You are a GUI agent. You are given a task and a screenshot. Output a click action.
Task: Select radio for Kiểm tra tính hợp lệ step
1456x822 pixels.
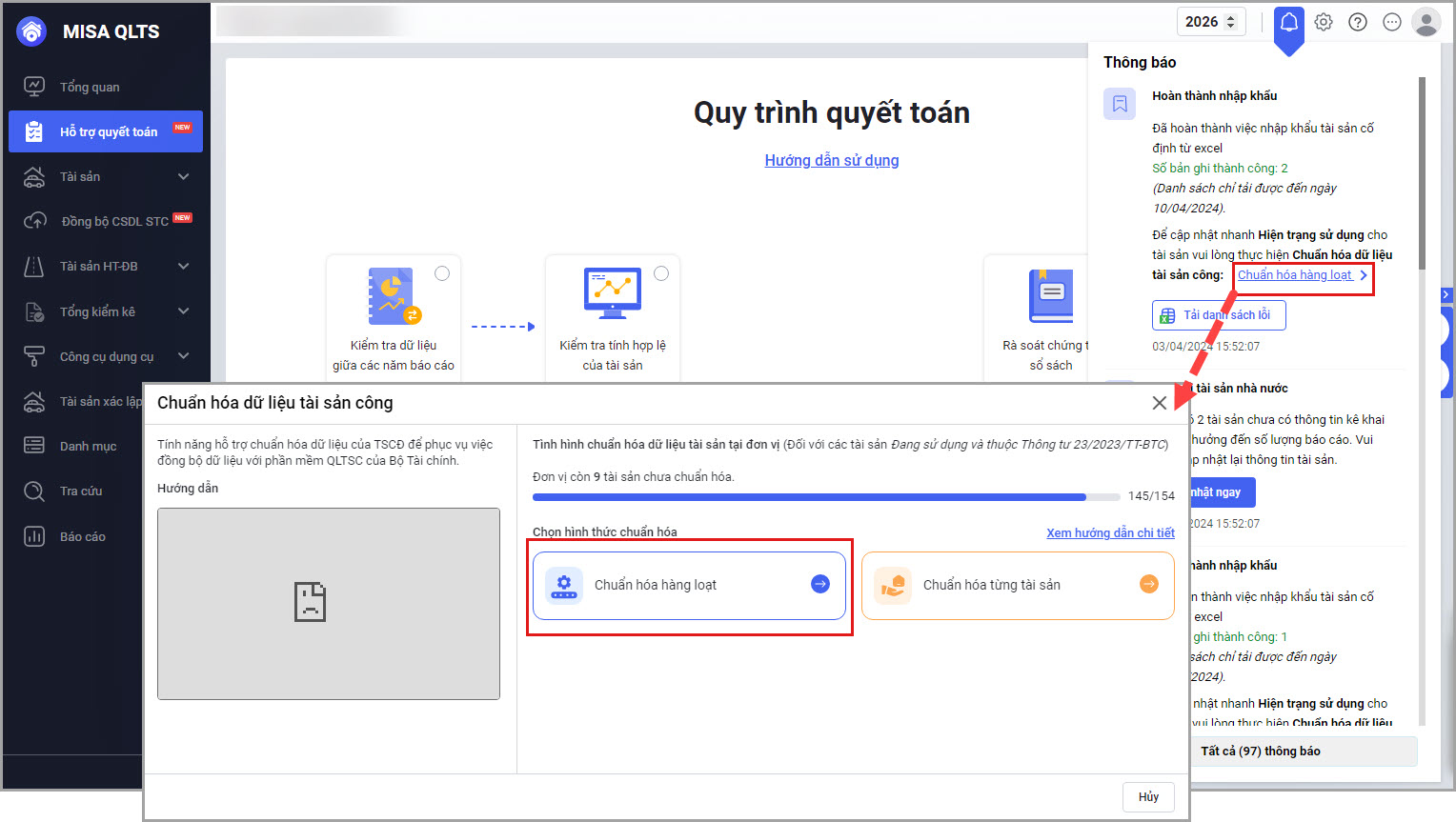coord(661,273)
